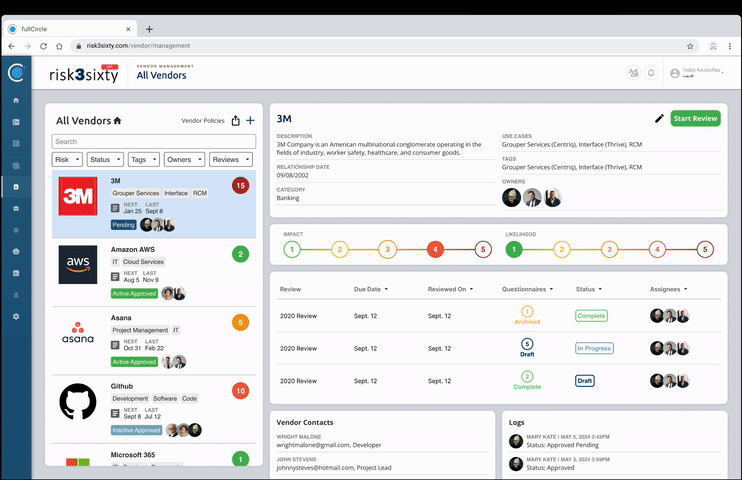The image size is (742, 480).
Task: Likelihood rating 1 green filled circle
Action: tap(514, 249)
